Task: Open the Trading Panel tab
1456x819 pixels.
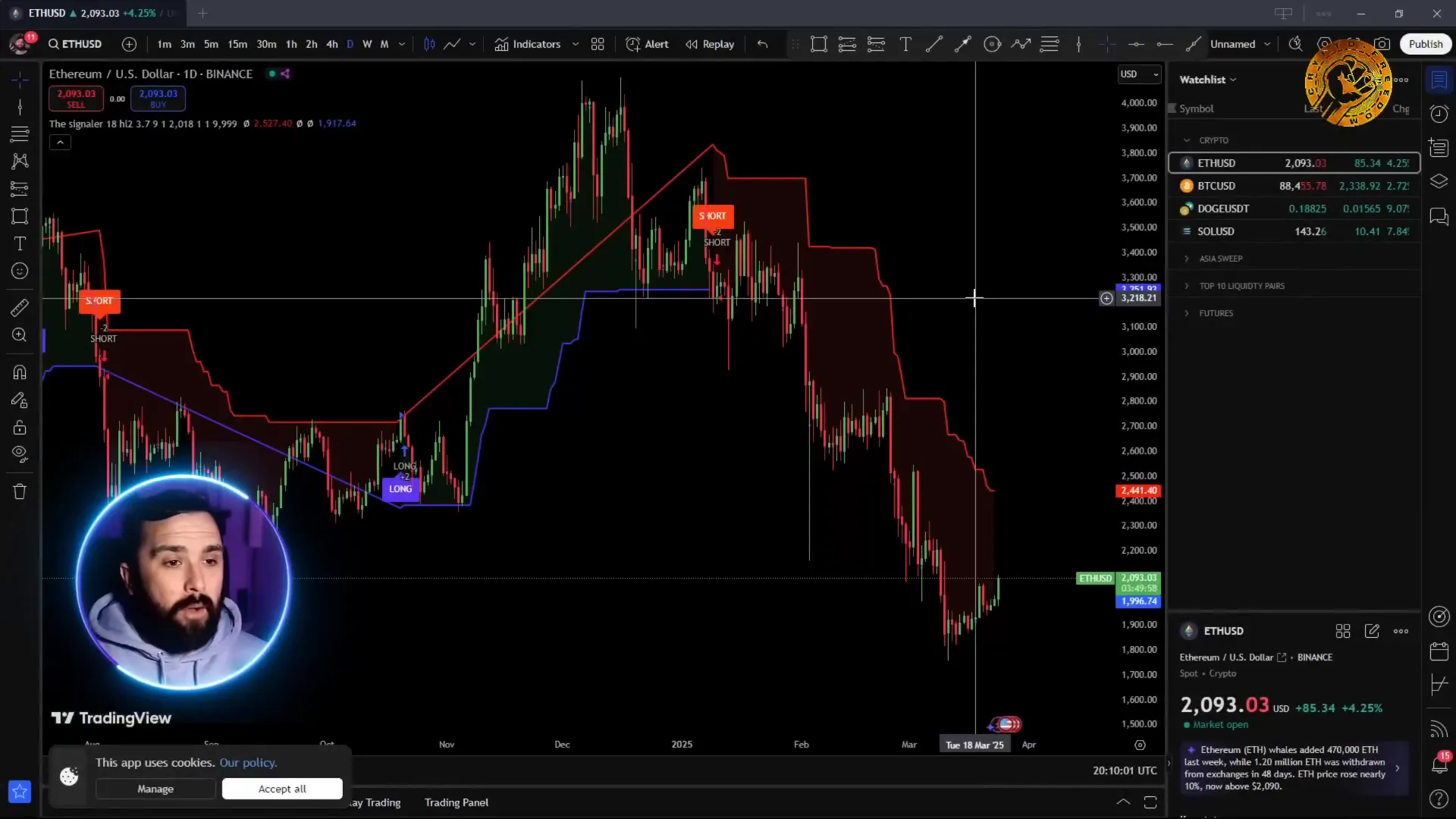Action: point(457,802)
